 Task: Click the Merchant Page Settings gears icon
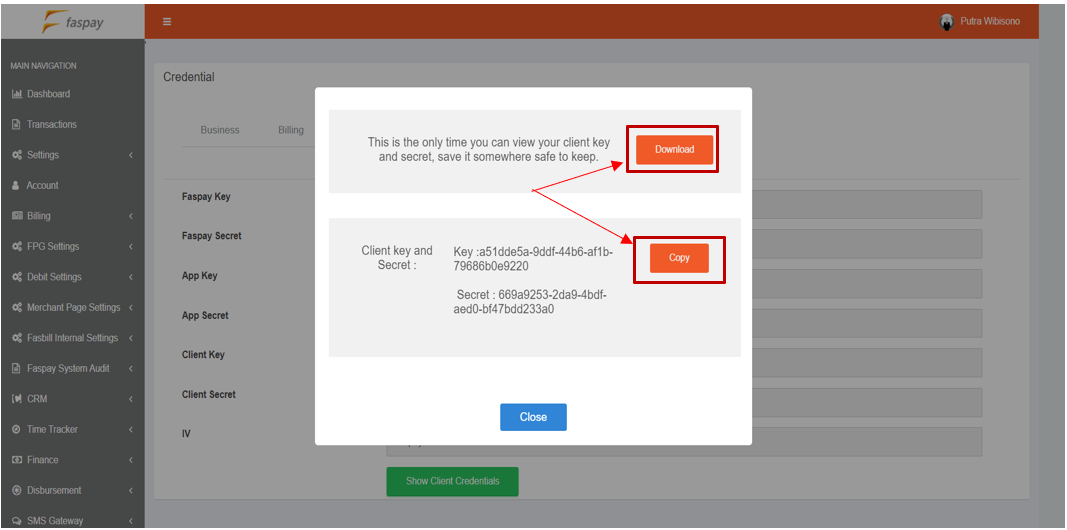coord(17,308)
